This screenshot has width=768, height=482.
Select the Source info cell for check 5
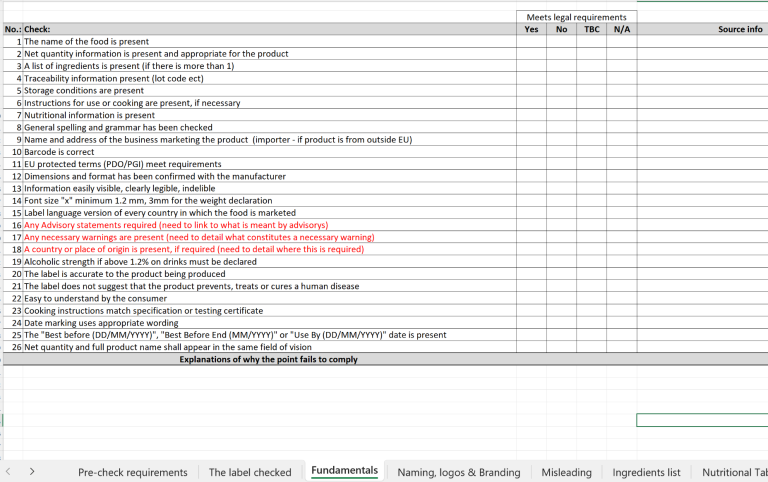coord(702,90)
